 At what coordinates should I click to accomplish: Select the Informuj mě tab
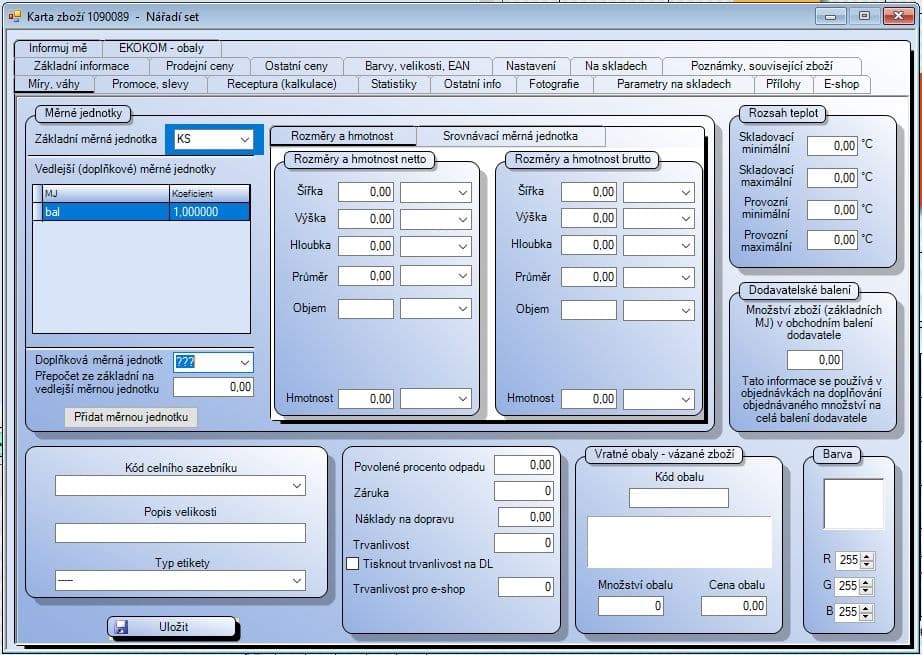coord(58,48)
